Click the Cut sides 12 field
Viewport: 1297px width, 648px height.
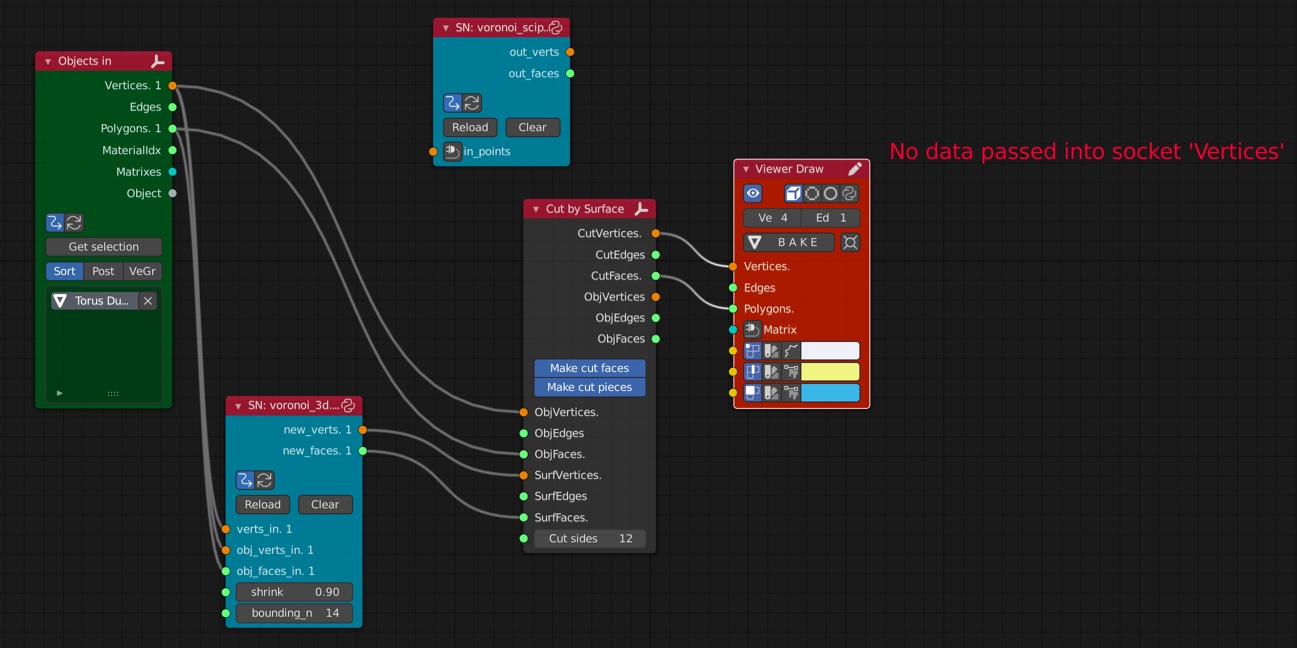pos(590,539)
